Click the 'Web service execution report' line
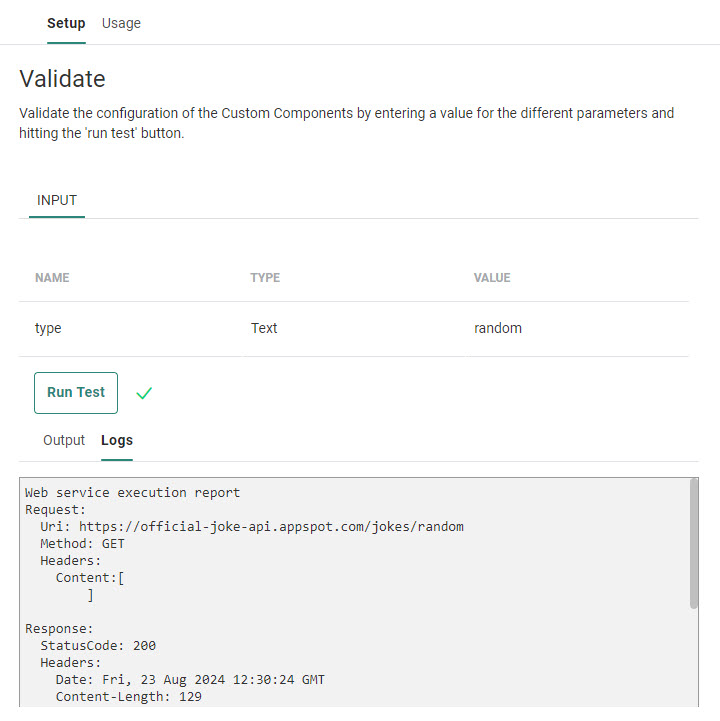Viewport: 720px width, 721px height. point(132,492)
